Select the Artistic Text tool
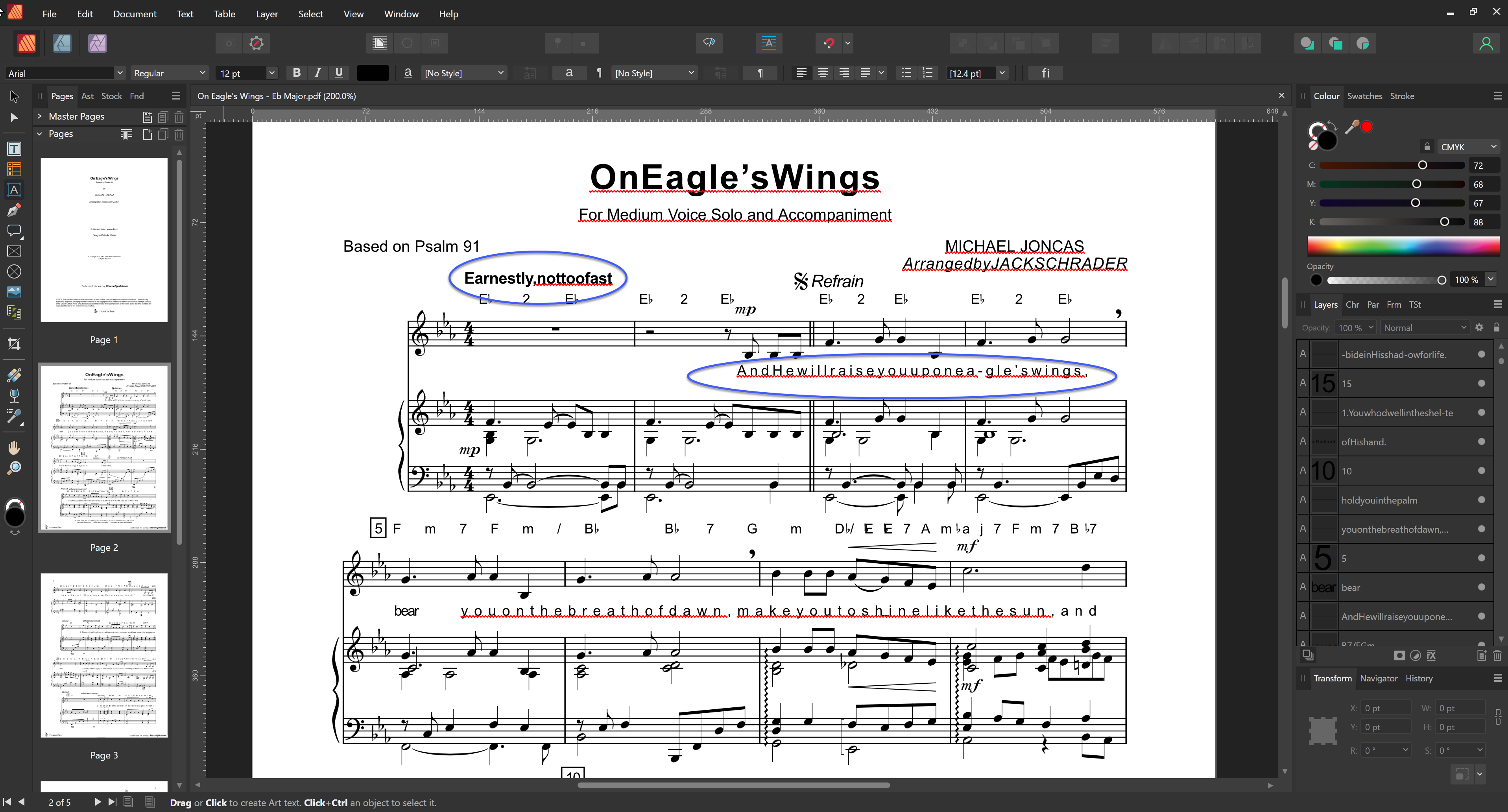This screenshot has height=812, width=1508. 14,190
